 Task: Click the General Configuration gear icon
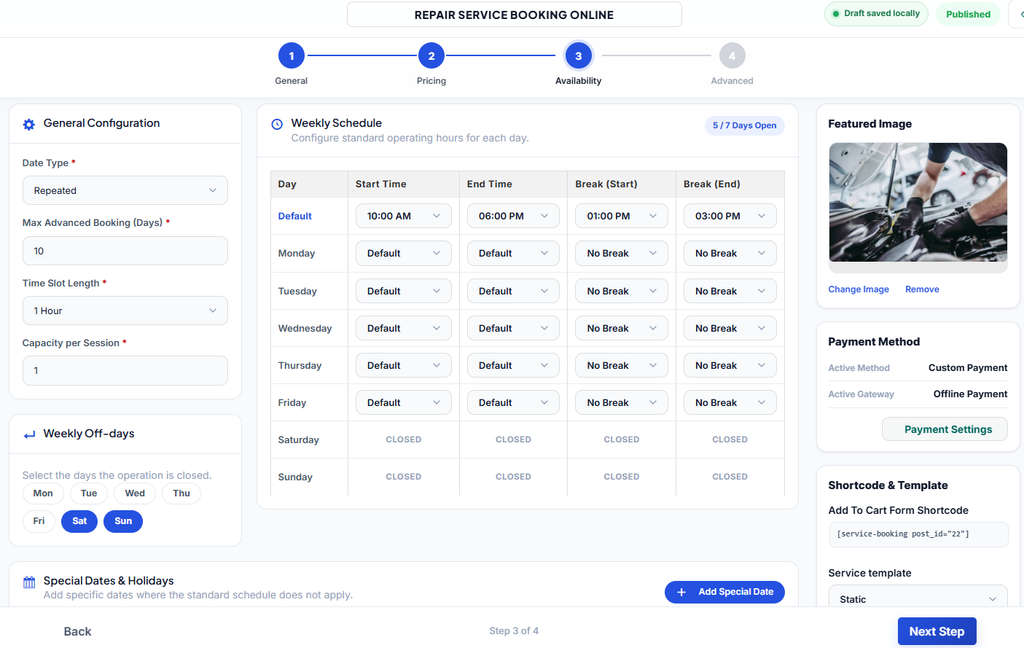point(29,124)
